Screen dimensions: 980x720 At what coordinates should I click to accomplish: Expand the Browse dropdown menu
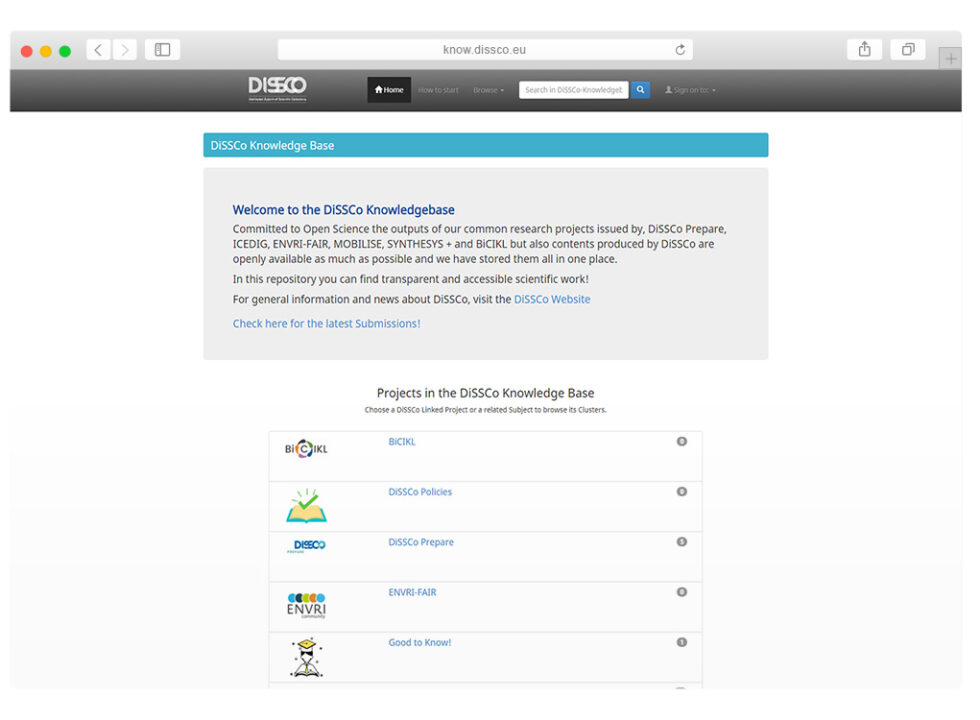point(488,89)
